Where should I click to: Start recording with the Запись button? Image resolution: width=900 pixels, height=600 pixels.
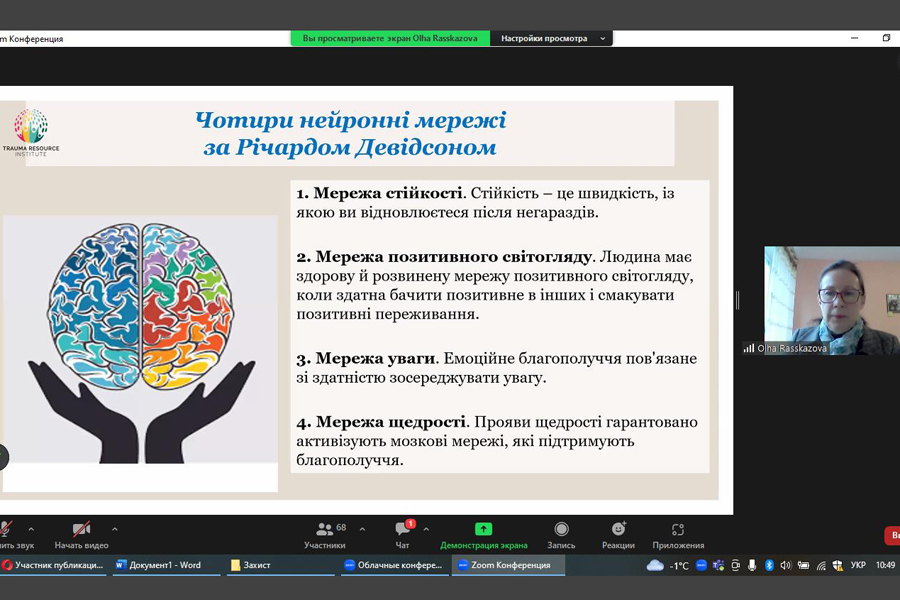pos(561,535)
